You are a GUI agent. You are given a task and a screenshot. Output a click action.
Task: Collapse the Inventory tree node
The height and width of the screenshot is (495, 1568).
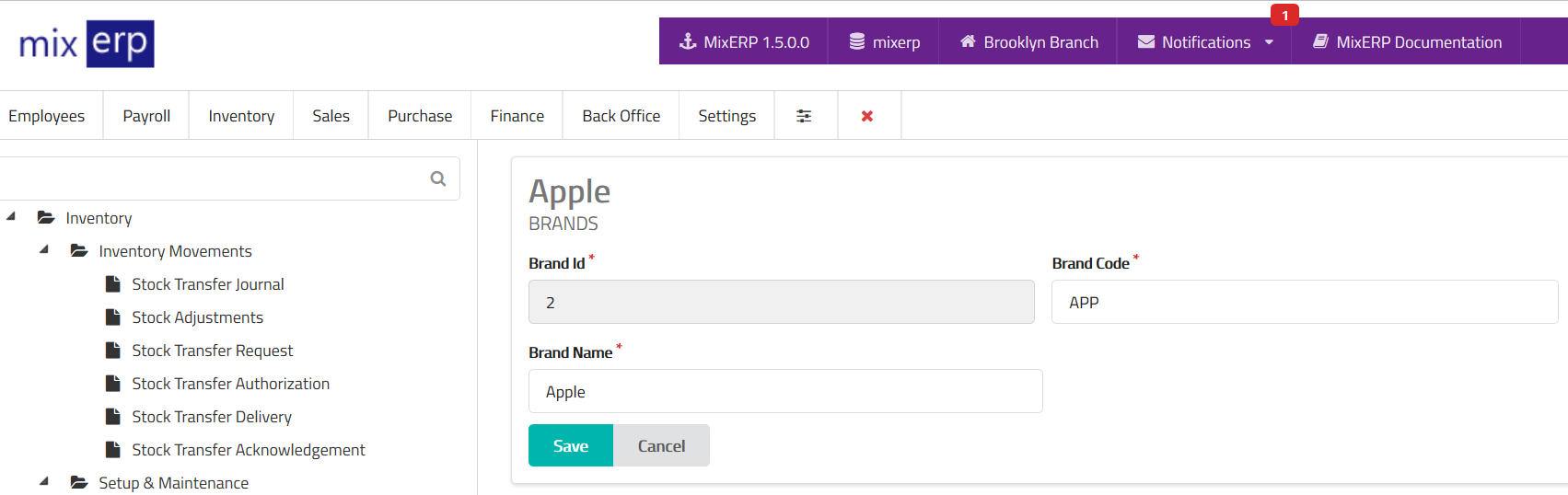tap(11, 217)
